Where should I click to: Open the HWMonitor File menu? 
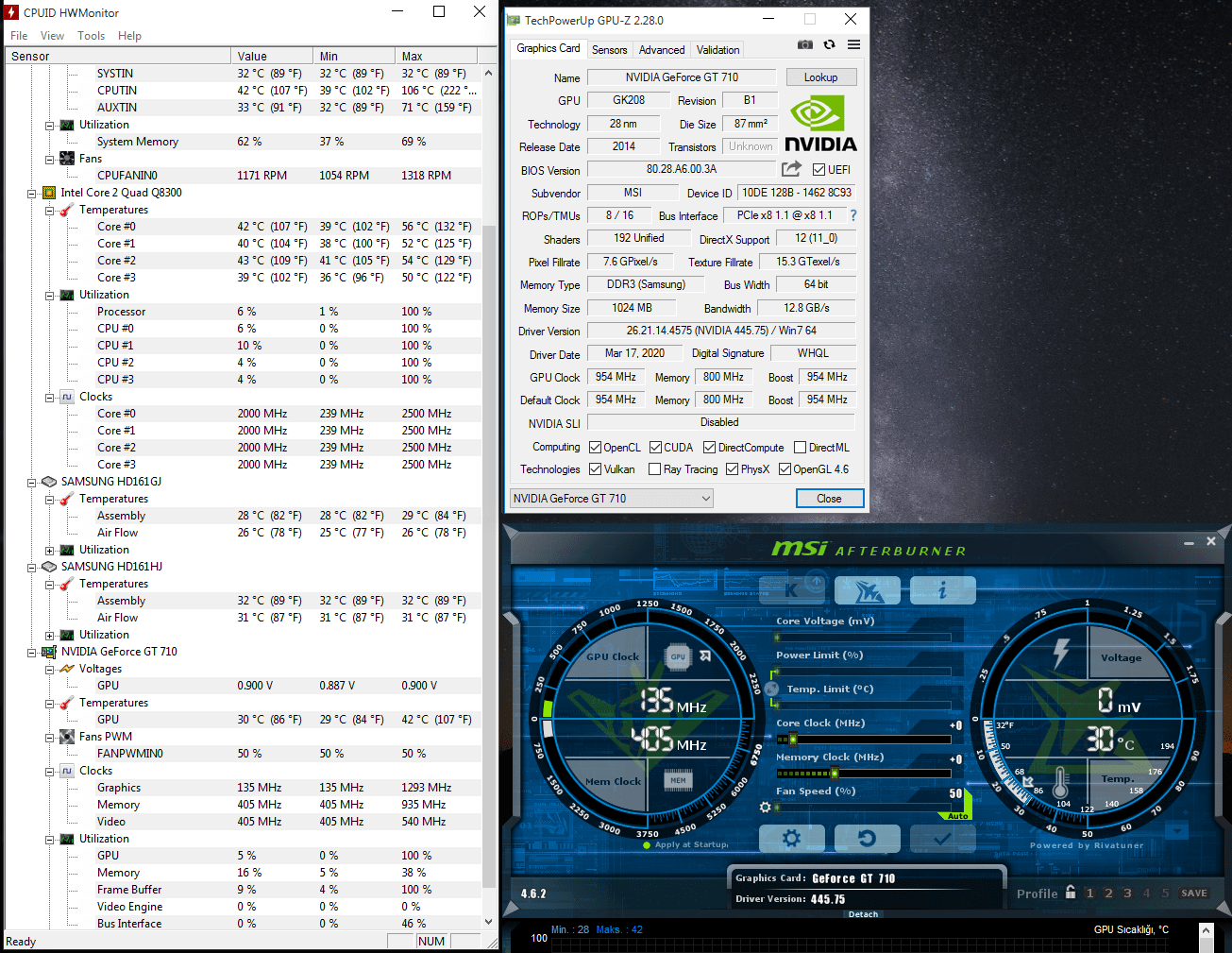tap(19, 36)
